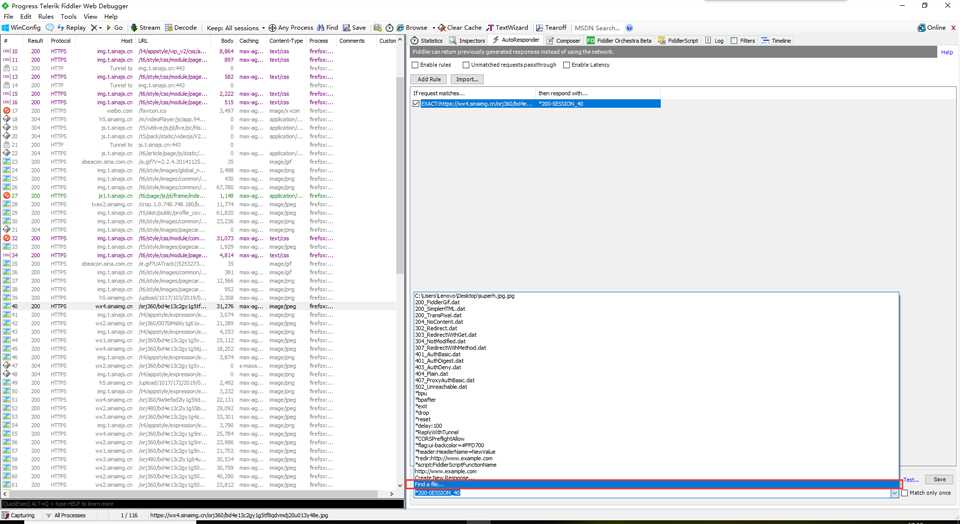Screen dimensions: 960x524
Task: Choose 200_FiddlerGif.dat from list
Action: point(656,302)
